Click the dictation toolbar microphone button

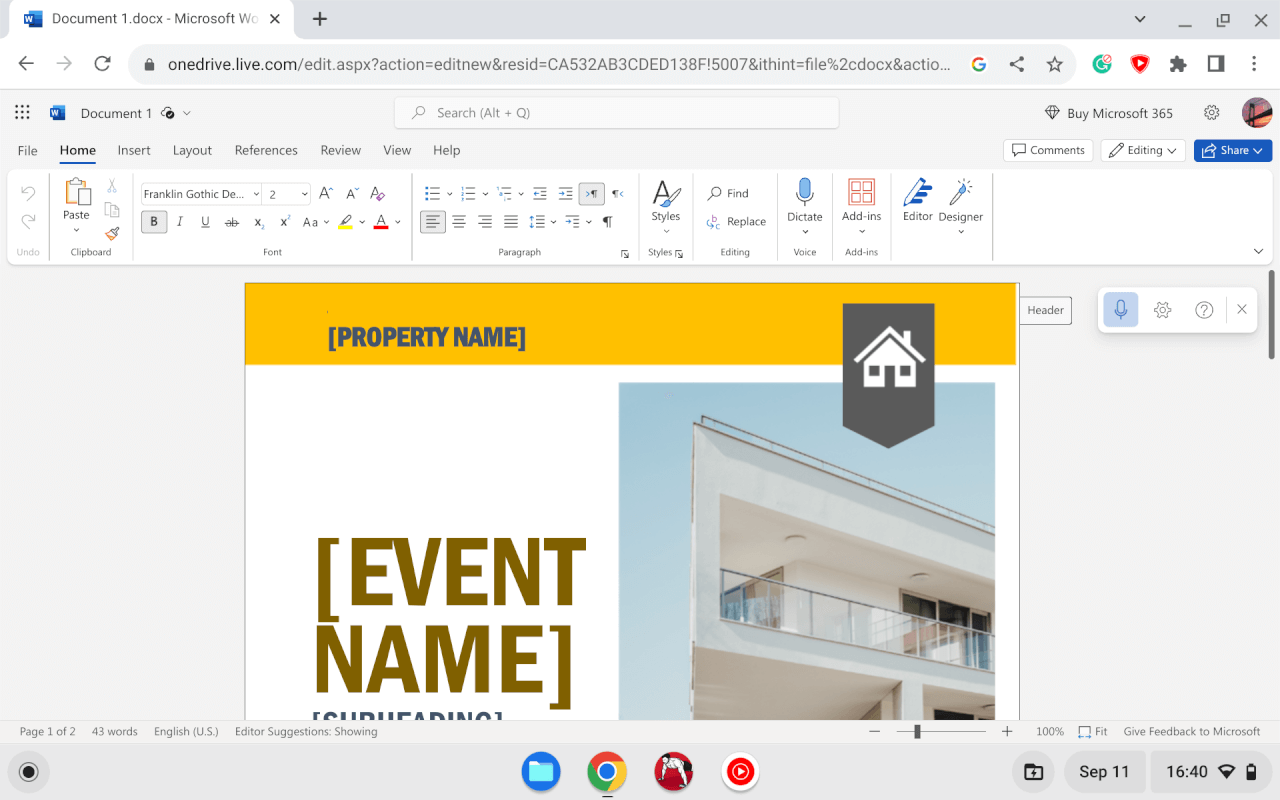tap(1121, 310)
